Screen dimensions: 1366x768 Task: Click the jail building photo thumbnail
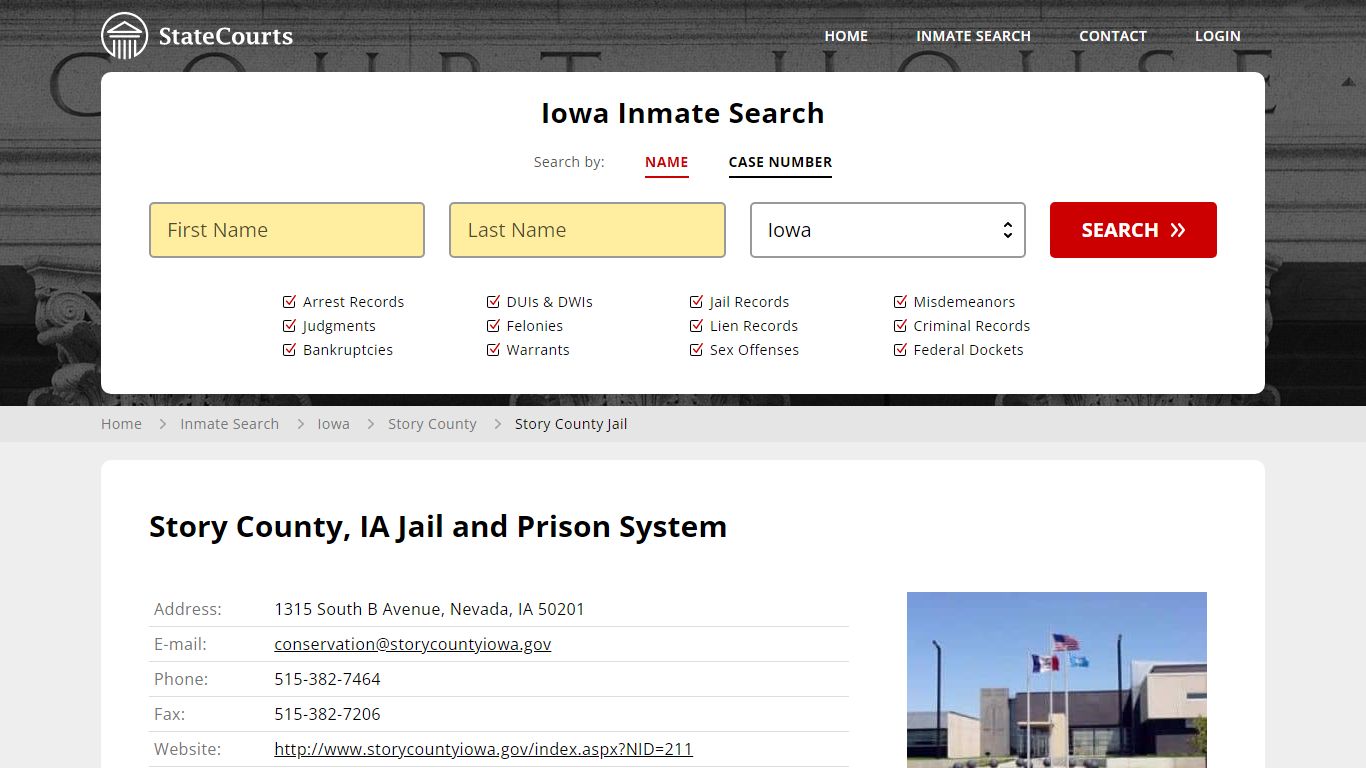[x=1056, y=680]
